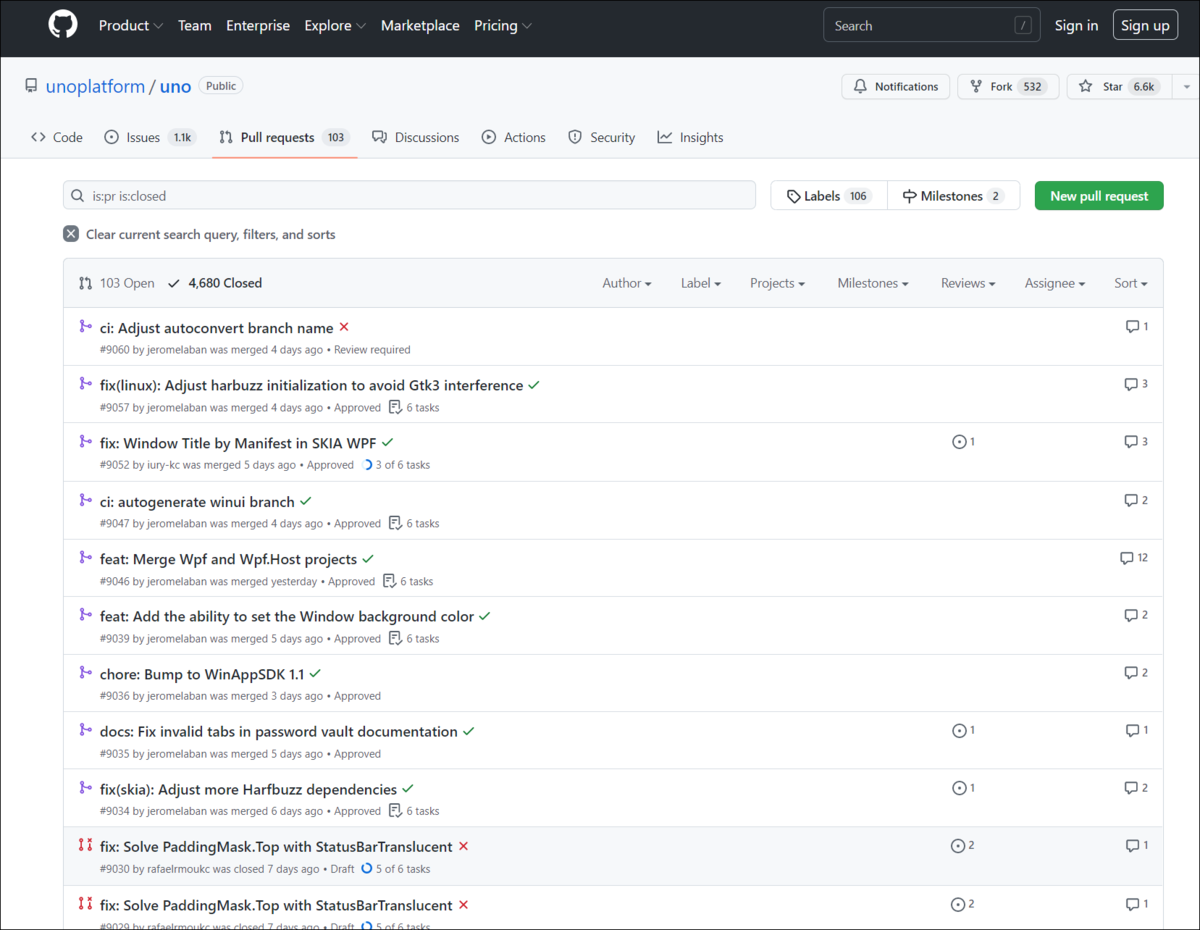Image resolution: width=1200 pixels, height=930 pixels.
Task: Open the uno repository link
Action: point(175,87)
